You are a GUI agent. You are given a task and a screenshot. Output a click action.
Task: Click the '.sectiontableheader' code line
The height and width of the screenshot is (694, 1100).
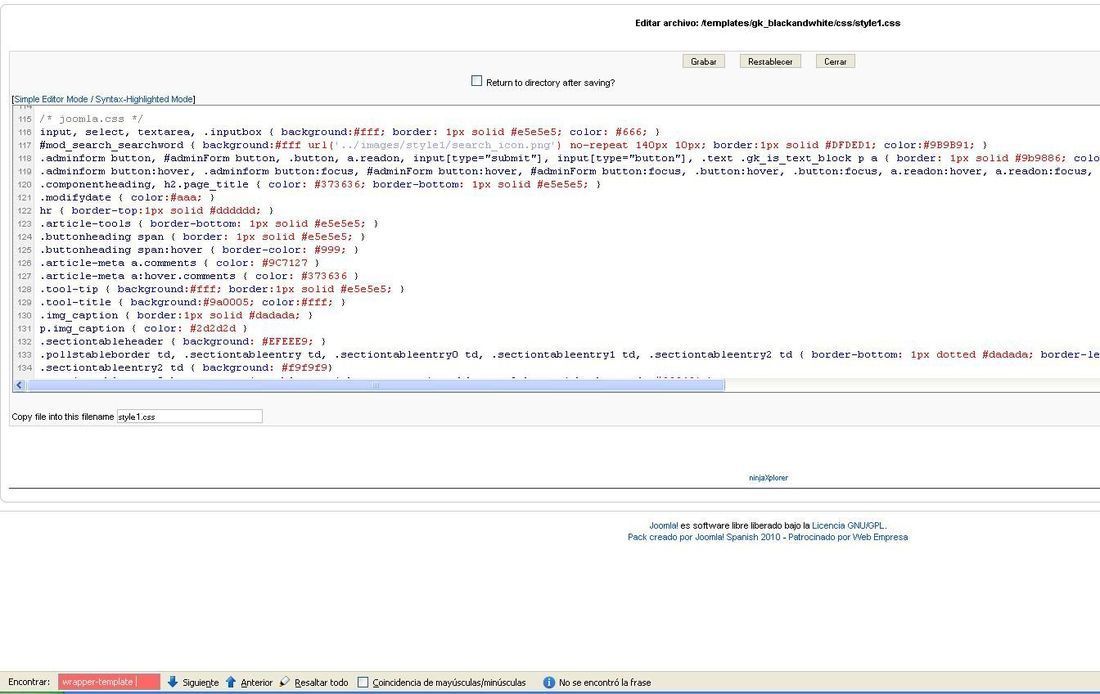pyautogui.click(x=183, y=342)
